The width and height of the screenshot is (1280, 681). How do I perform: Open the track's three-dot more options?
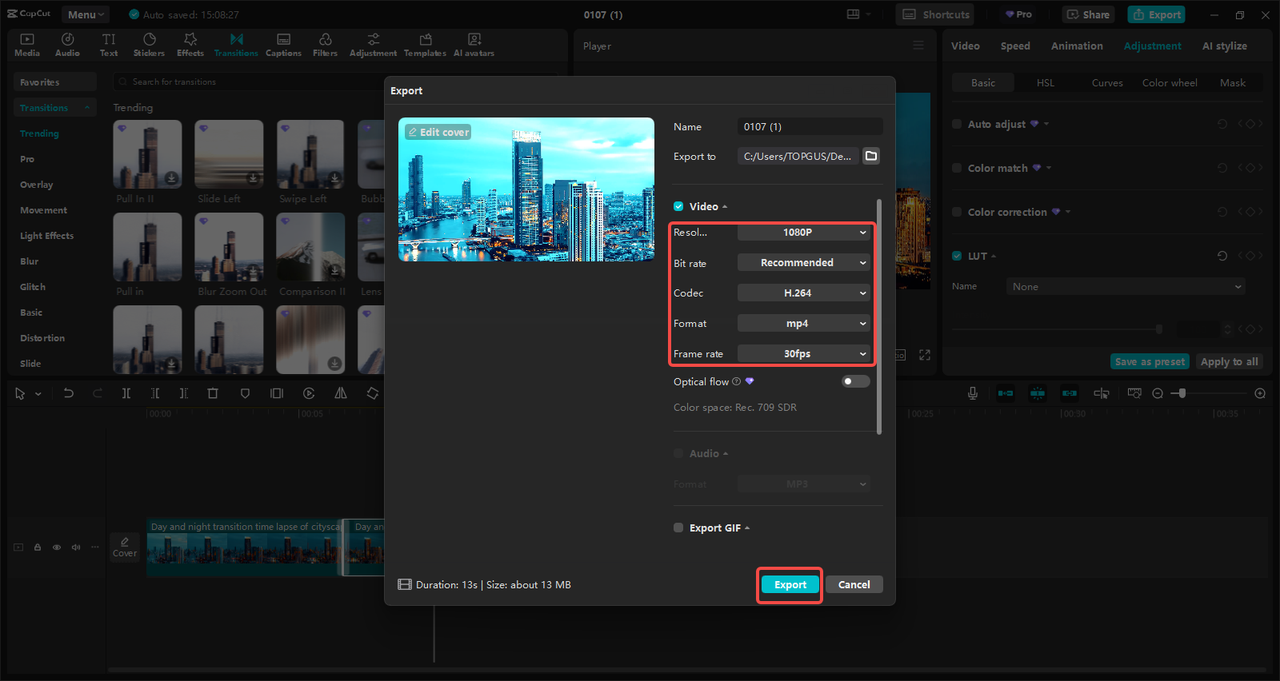[x=95, y=547]
